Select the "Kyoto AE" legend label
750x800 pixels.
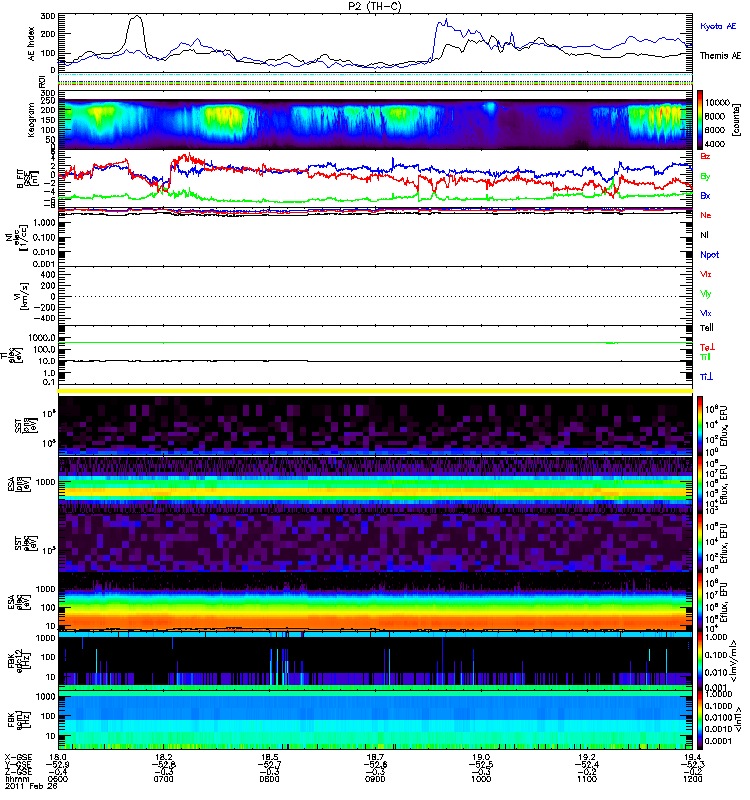[718, 26]
